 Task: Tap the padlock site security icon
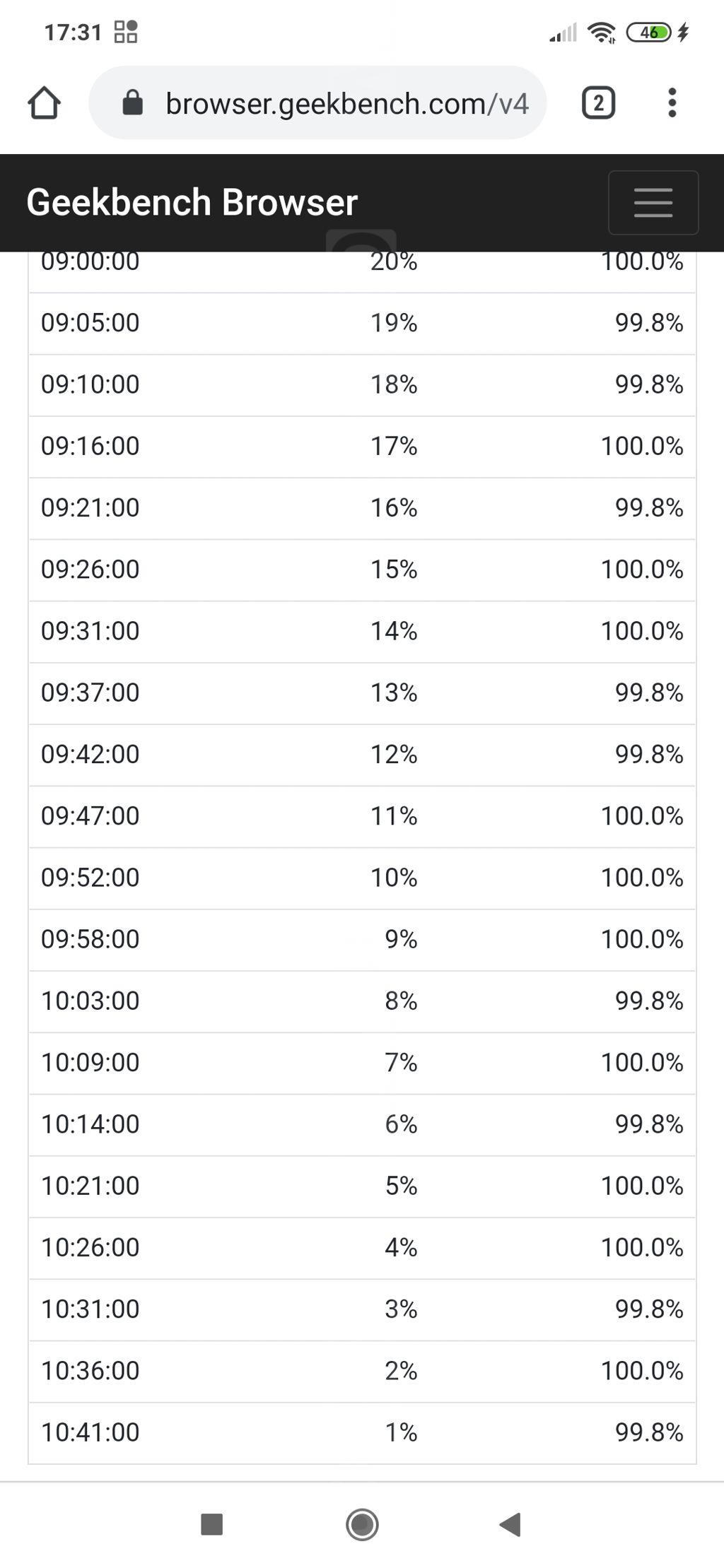tap(133, 103)
